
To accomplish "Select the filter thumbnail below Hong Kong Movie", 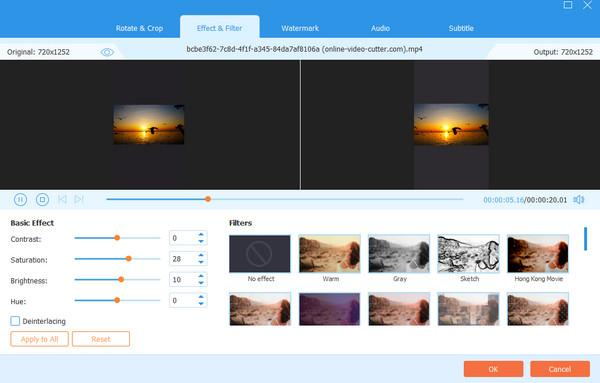I will coord(538,309).
